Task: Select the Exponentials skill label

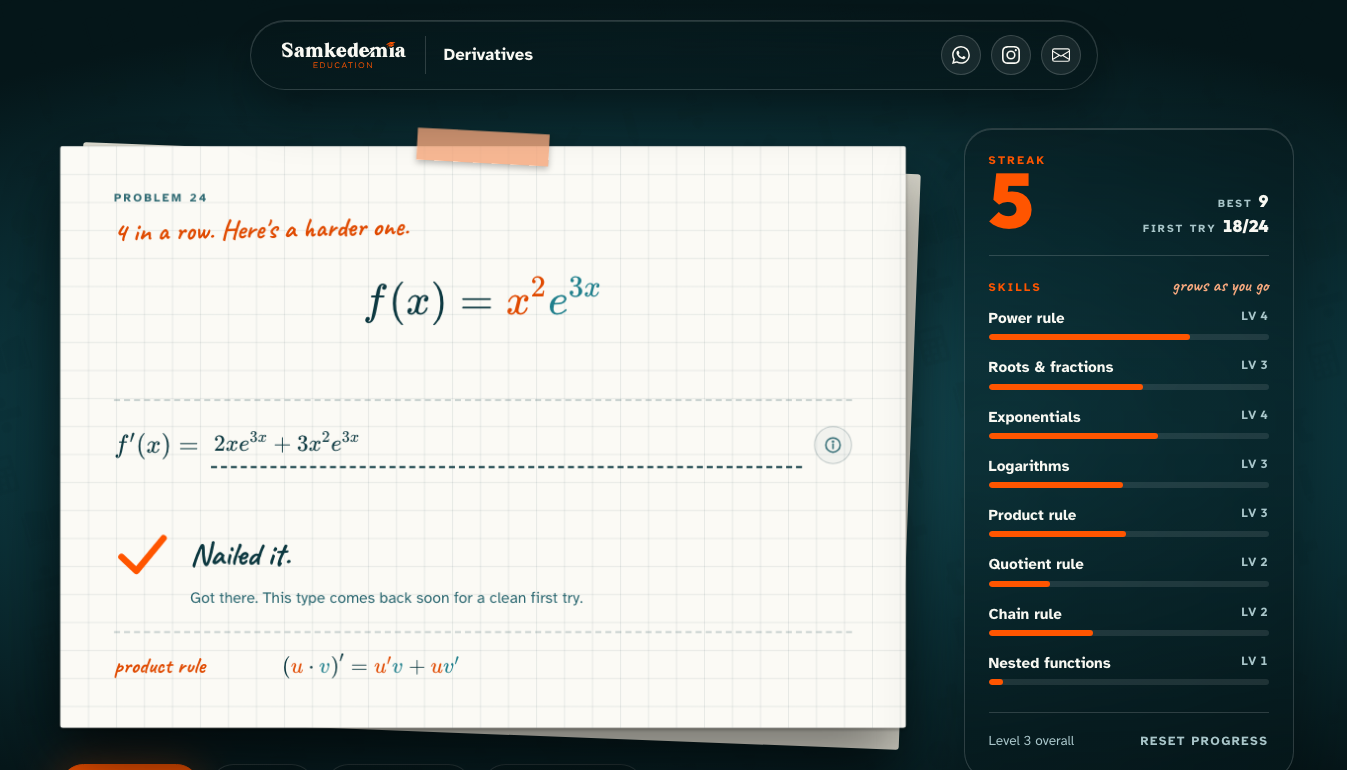Action: 1034,417
